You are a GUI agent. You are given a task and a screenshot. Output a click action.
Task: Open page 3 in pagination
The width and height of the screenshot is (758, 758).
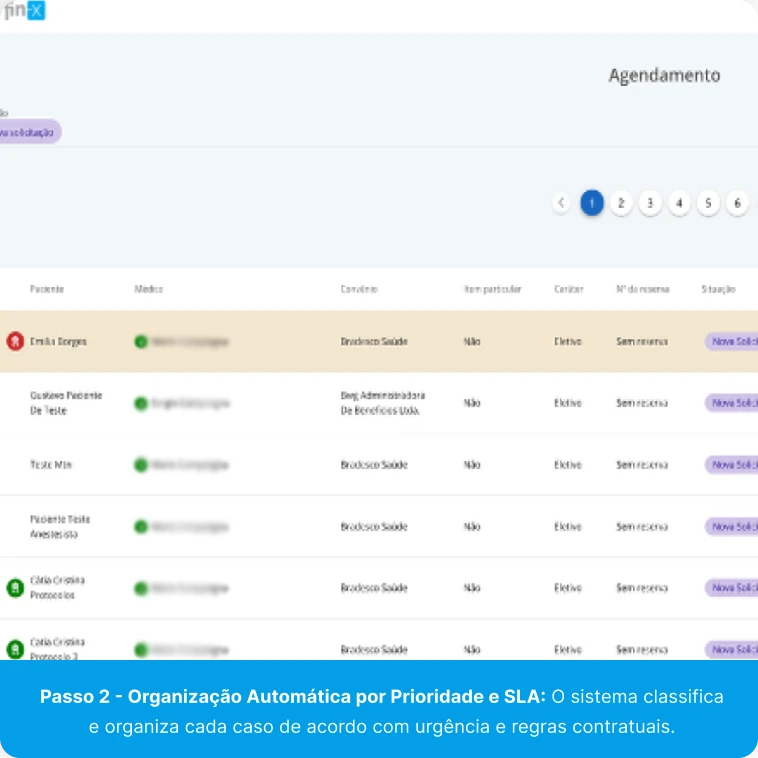click(650, 203)
